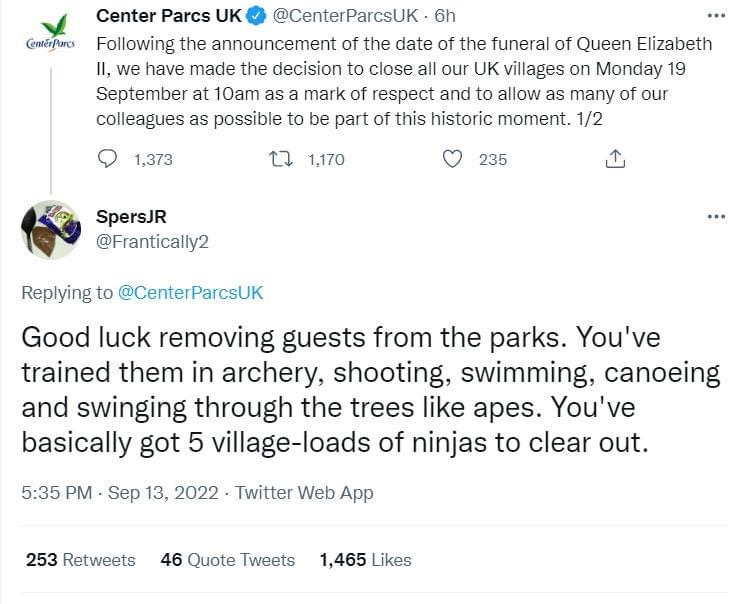Click the share upload icon
The height and width of the screenshot is (604, 733).
[616, 159]
